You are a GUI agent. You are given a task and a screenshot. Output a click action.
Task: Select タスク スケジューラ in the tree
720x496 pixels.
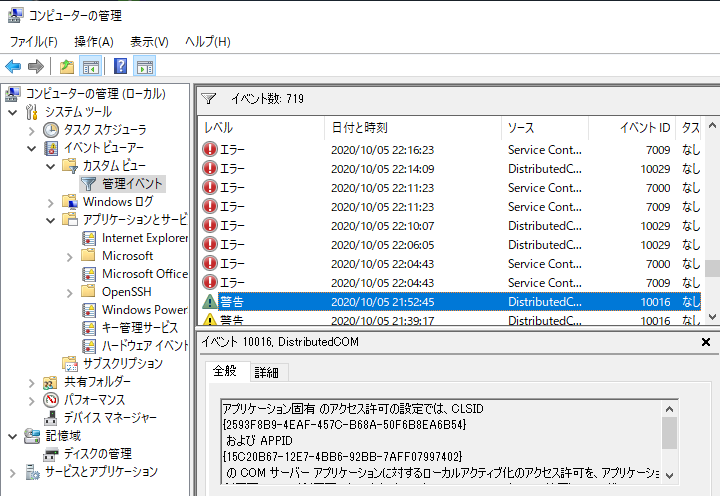[104, 130]
